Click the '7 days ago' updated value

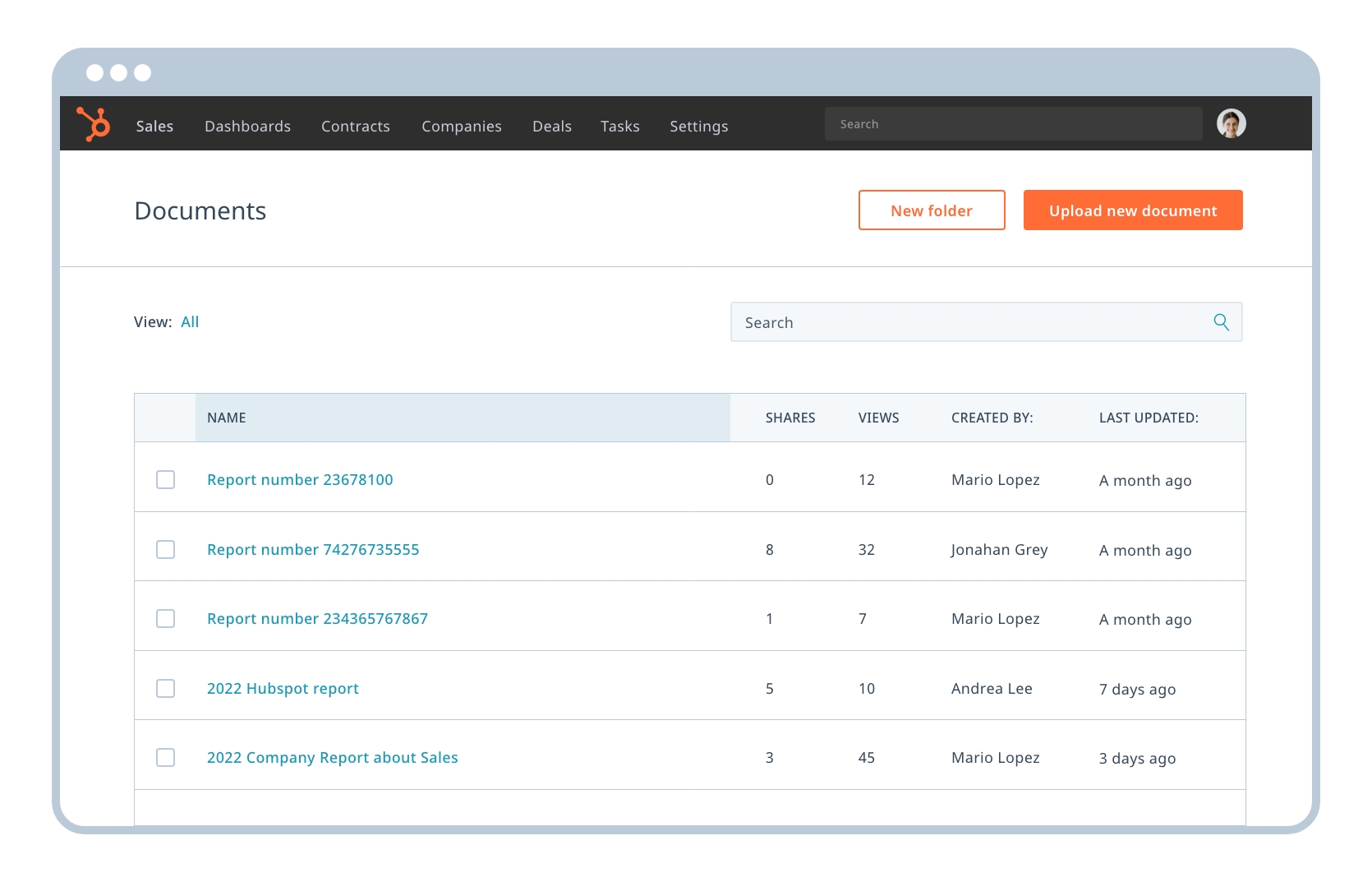point(1137,690)
